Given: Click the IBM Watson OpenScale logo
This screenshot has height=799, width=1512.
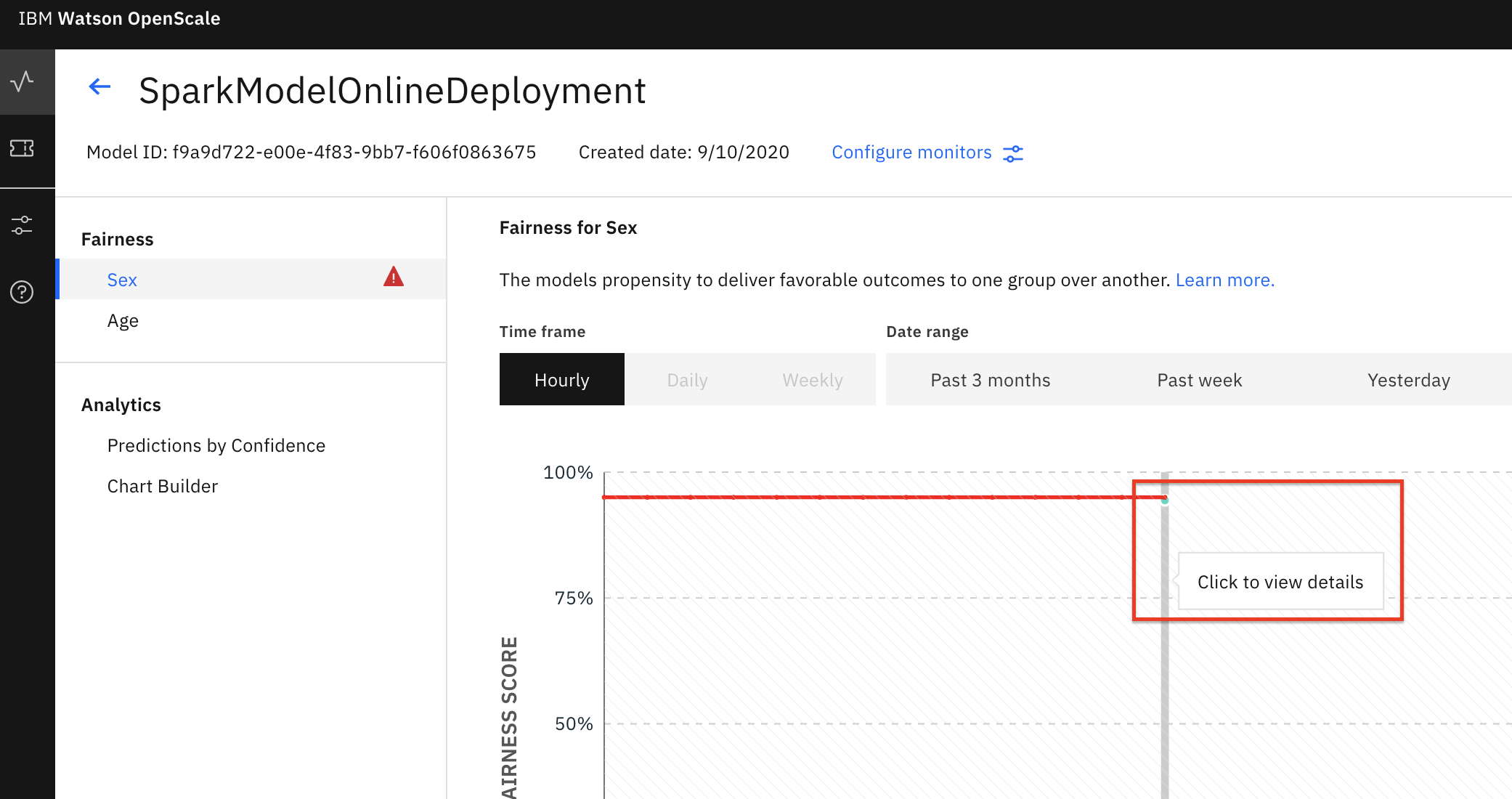Looking at the screenshot, I should (x=120, y=18).
